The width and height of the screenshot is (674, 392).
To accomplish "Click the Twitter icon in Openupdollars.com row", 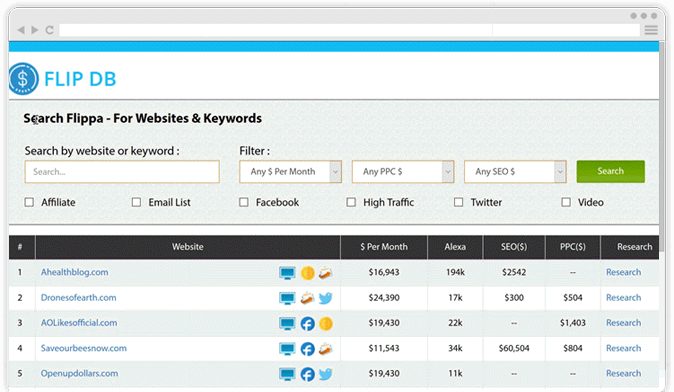I will click(x=325, y=374).
